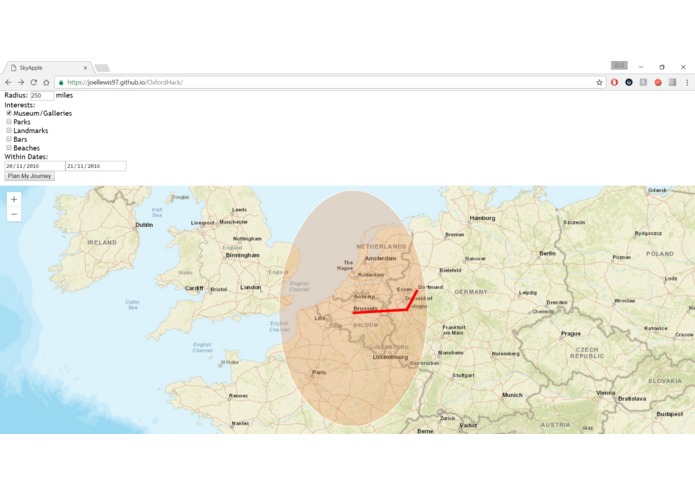
Task: Click Rotterdam label on the map
Action: (371, 275)
